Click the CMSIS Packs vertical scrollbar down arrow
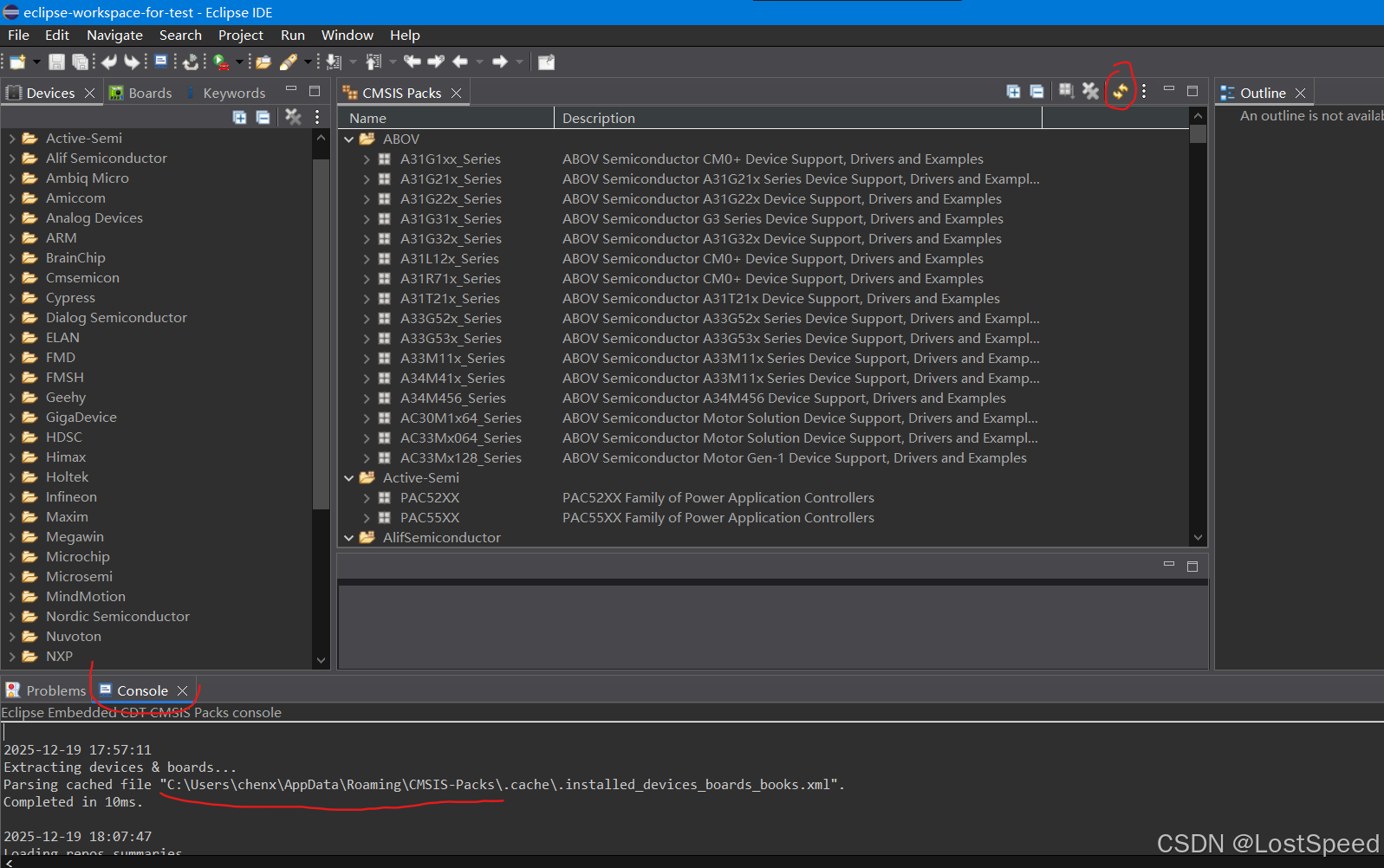1384x868 pixels. click(x=1198, y=537)
